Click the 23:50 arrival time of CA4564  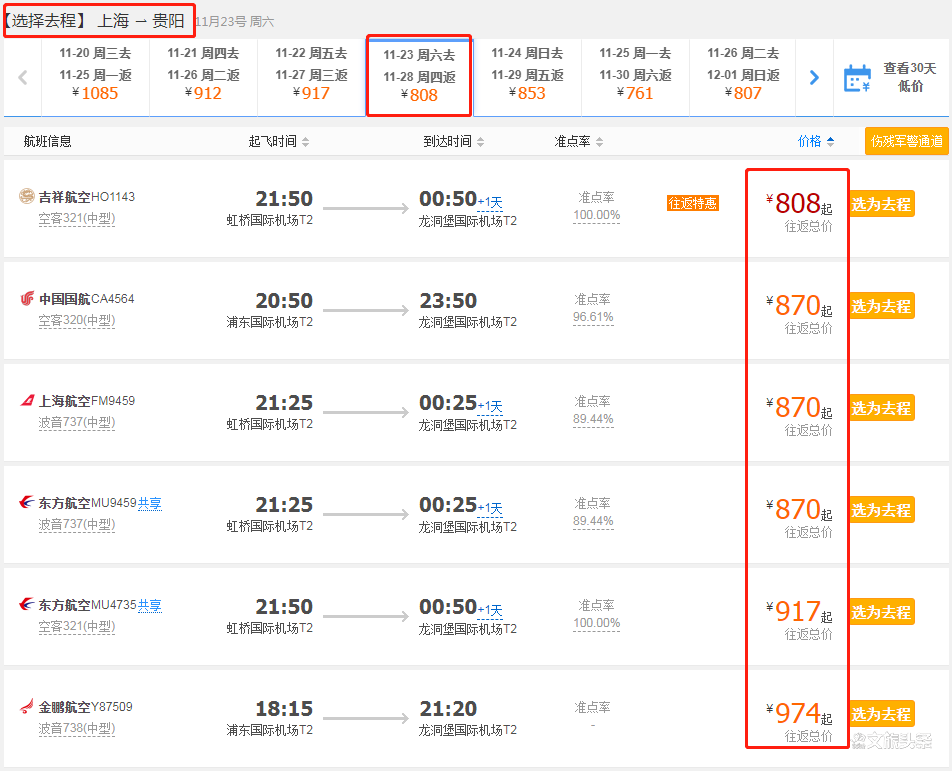pyautogui.click(x=448, y=301)
